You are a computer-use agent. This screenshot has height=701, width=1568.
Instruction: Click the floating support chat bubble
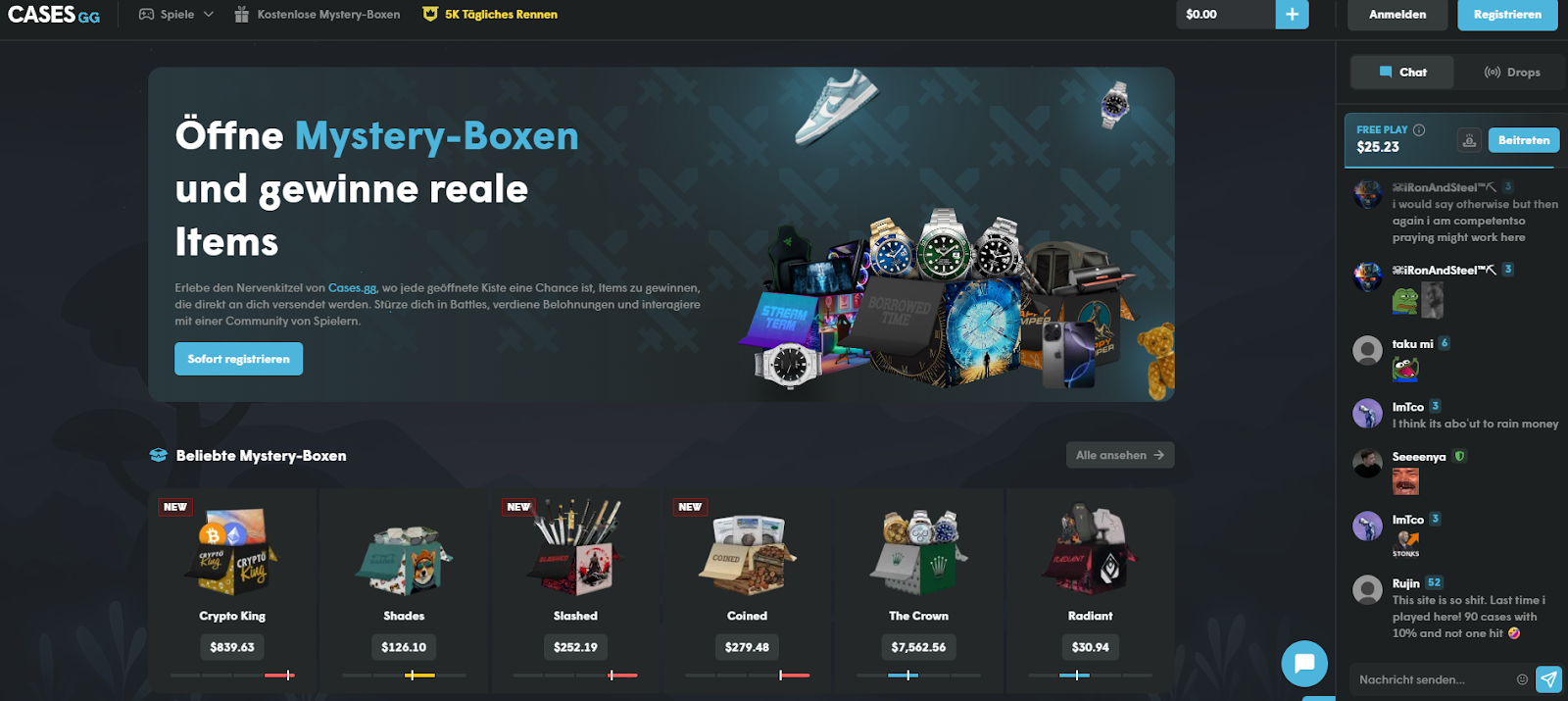1304,664
